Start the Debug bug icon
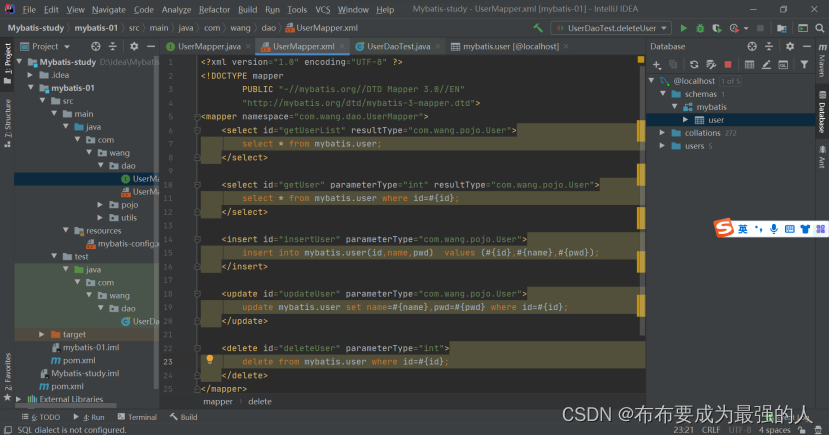Viewport: 830px width, 435px height. pos(700,28)
